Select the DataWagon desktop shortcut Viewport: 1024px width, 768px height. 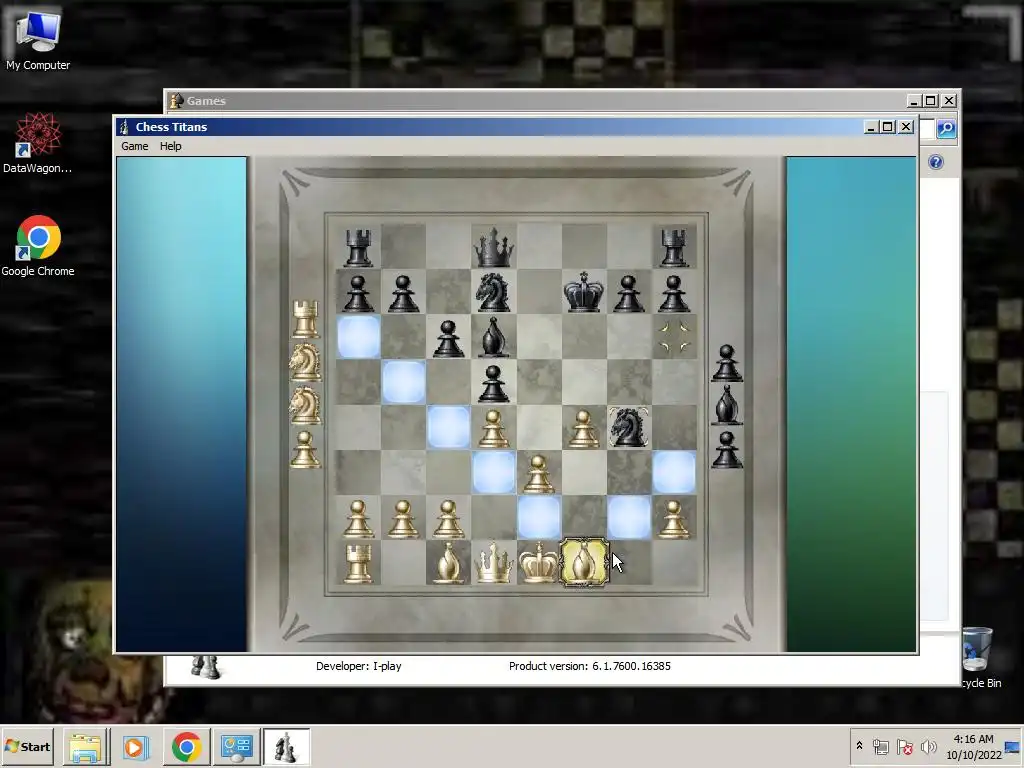click(x=37, y=143)
